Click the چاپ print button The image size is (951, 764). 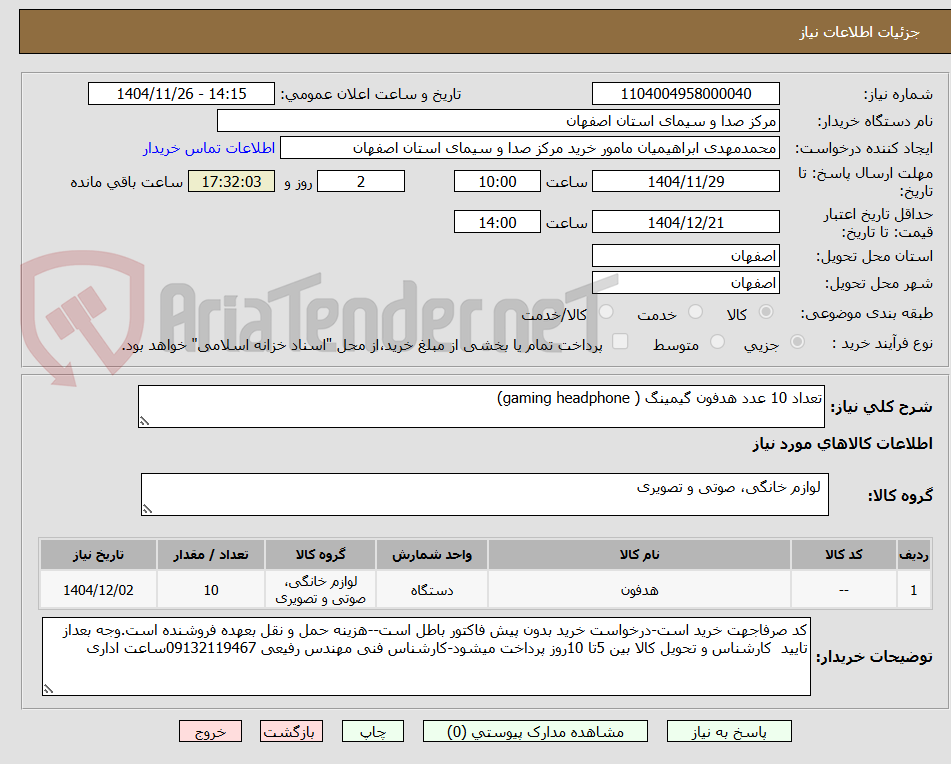(x=373, y=731)
